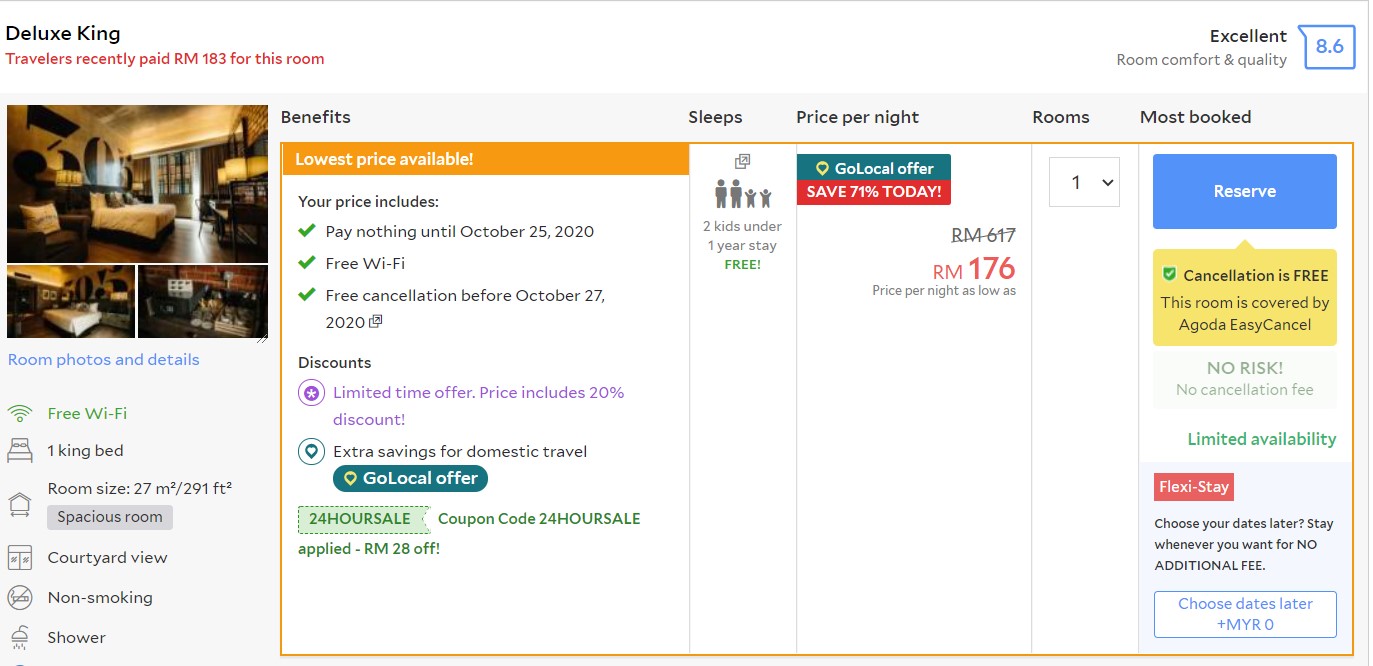Screen dimensions: 1373x666
Task: Click the purple limited time offer icon
Action: tap(311, 394)
